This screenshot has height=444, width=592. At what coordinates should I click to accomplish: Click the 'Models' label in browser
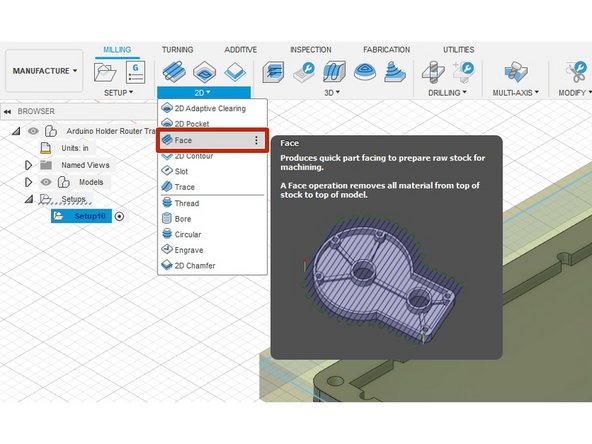91,182
